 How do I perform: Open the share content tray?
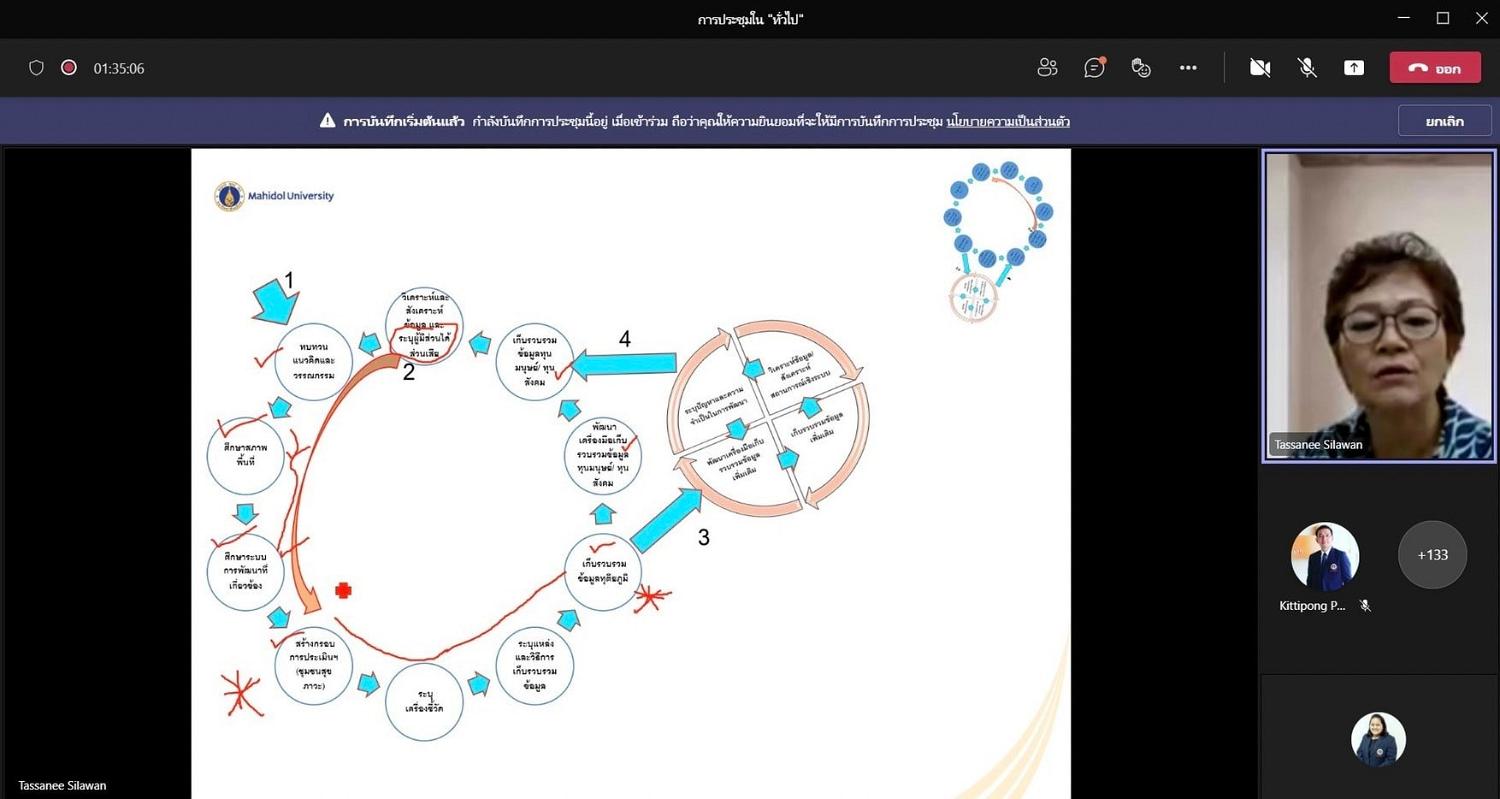(x=1354, y=68)
